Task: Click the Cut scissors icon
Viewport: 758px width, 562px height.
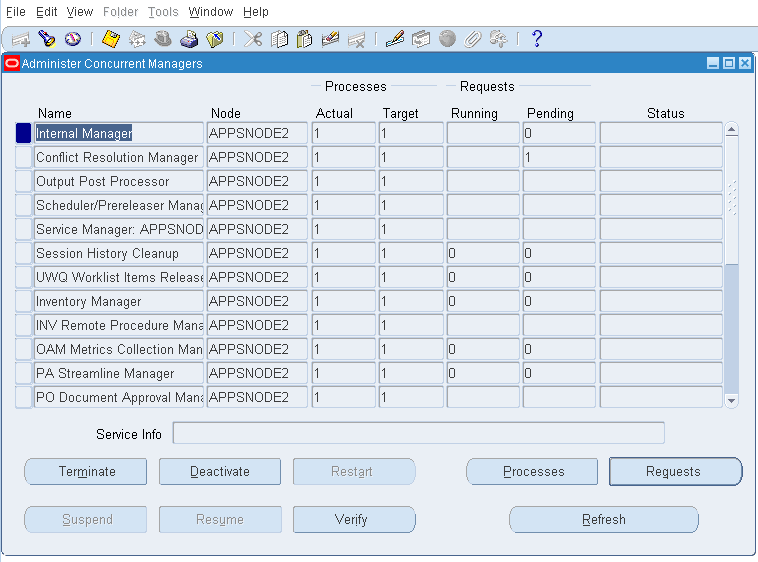Action: 254,39
